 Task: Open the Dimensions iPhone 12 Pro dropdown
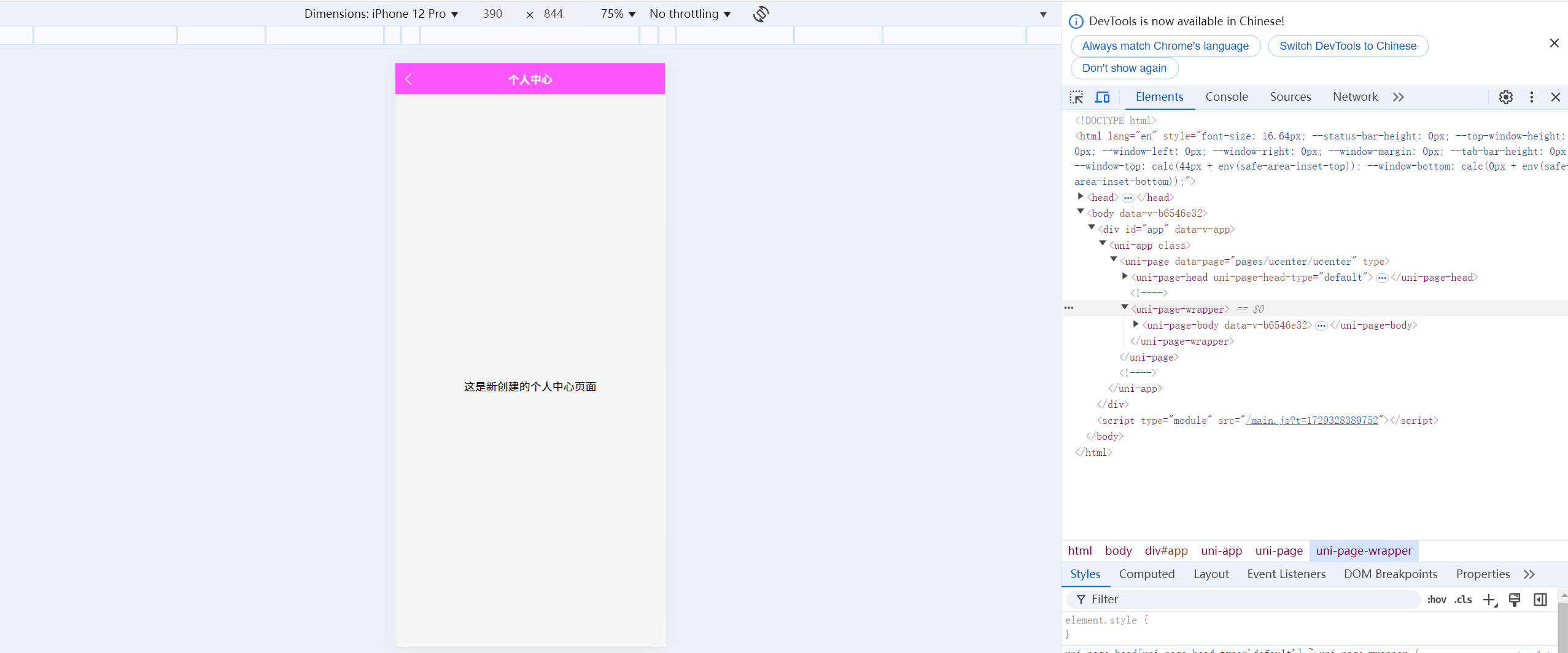click(x=381, y=14)
